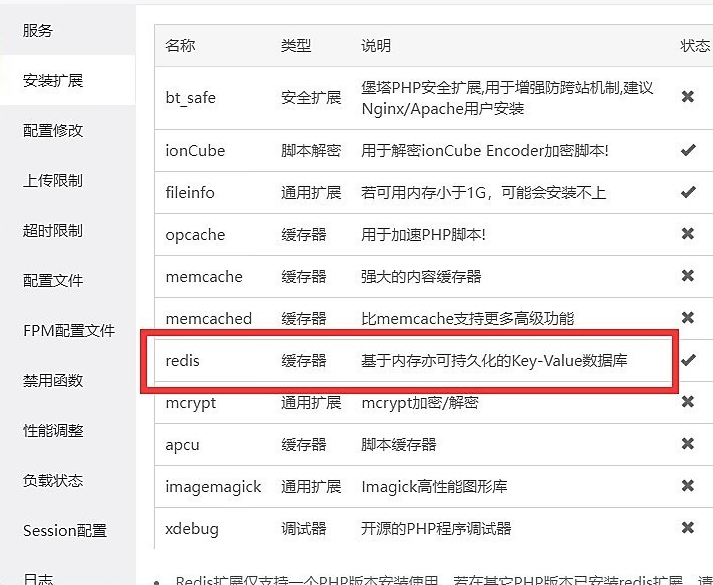The image size is (713, 585).
Task: Click the imagemagick cross status icon
Action: pyautogui.click(x=688, y=485)
